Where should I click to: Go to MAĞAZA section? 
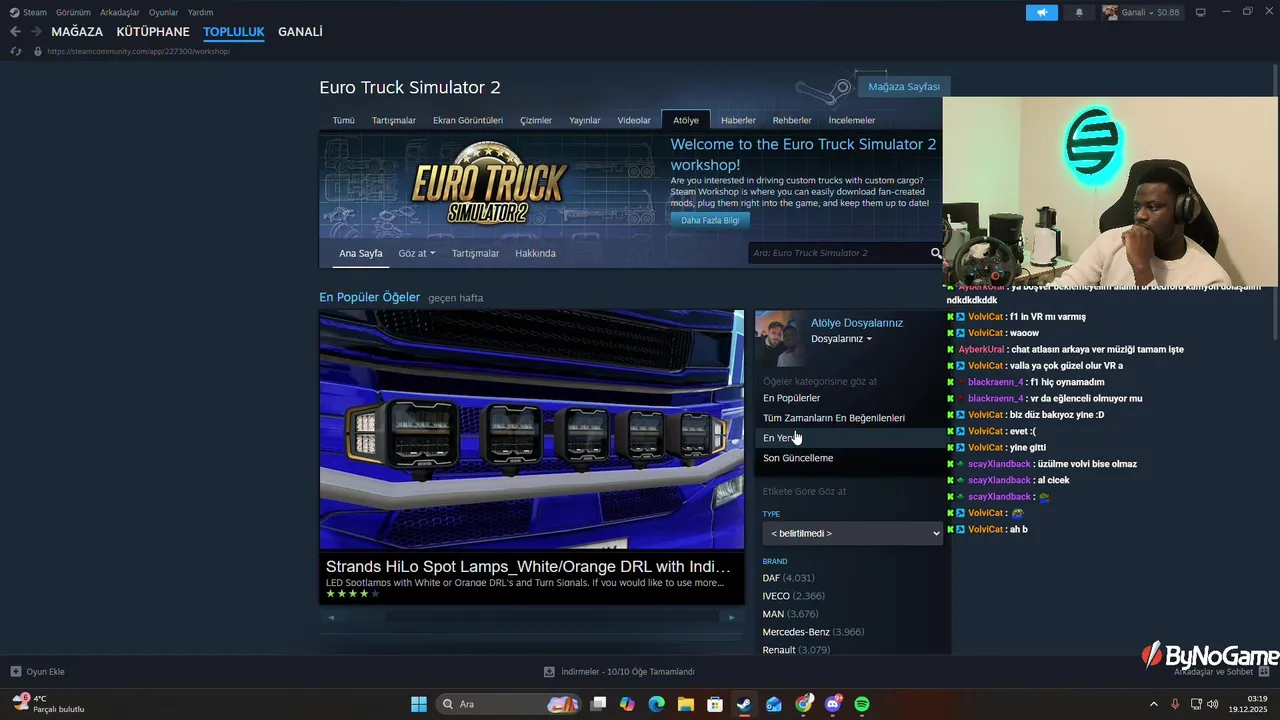click(x=77, y=32)
